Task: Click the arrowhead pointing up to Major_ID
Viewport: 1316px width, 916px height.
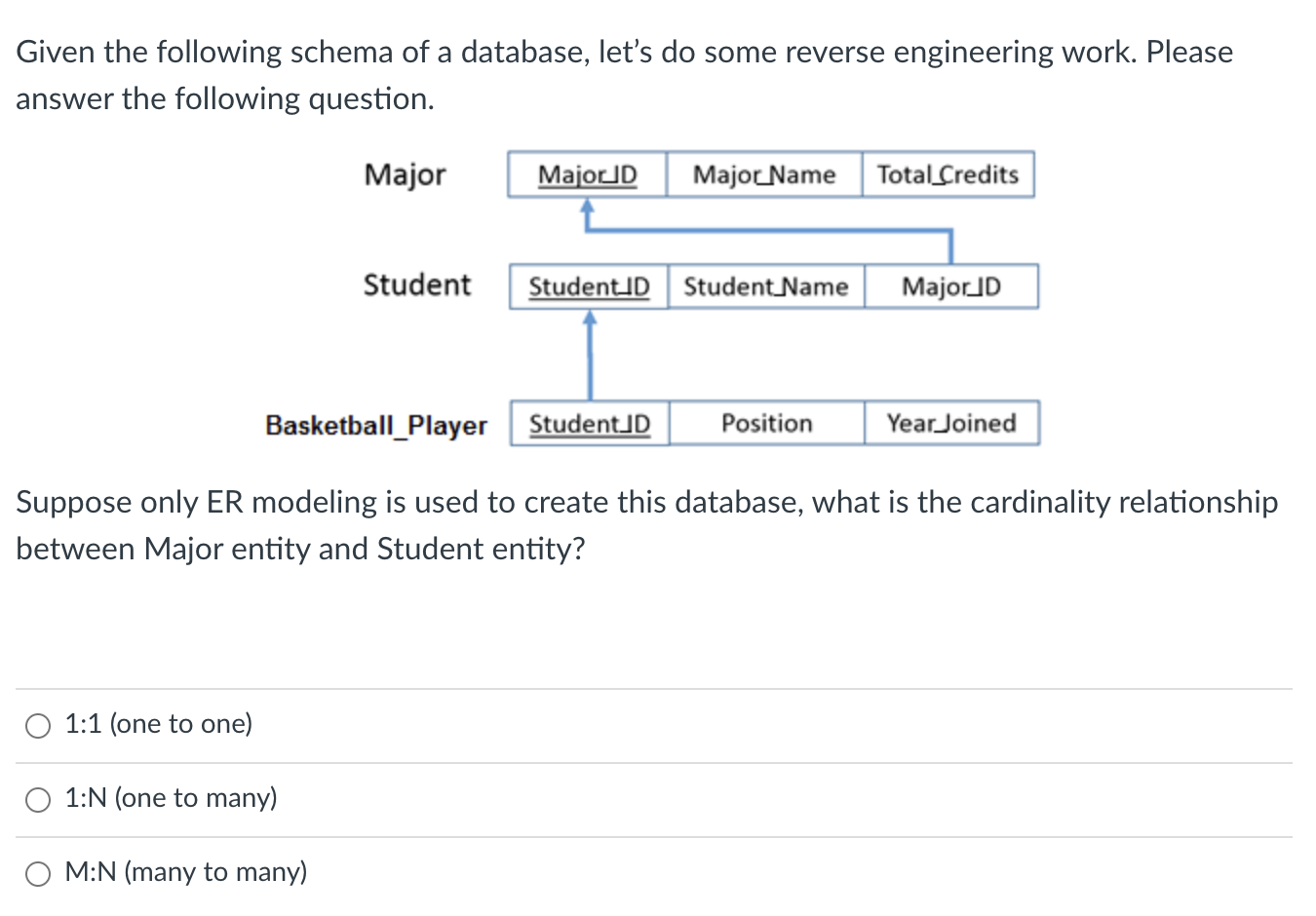Action: coord(587,206)
